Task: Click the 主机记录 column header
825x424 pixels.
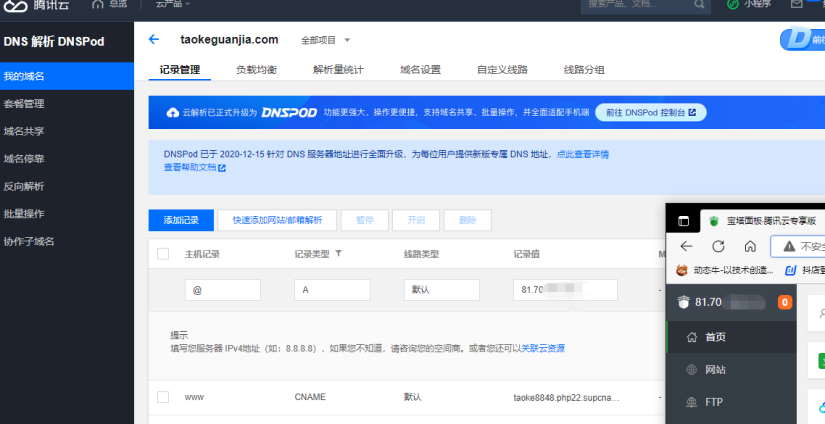Action: coord(203,254)
